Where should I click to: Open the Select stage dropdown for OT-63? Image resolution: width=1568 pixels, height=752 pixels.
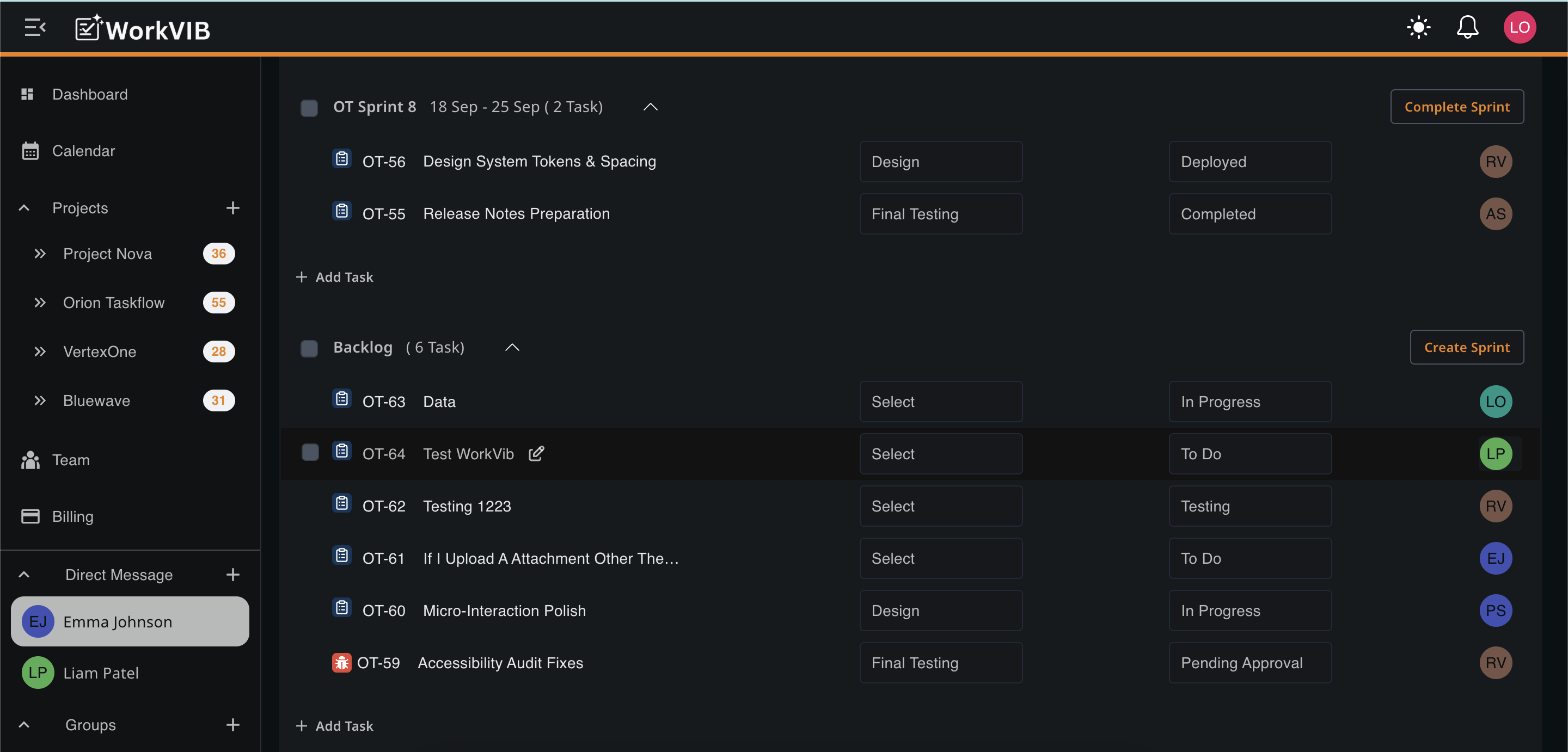(940, 402)
